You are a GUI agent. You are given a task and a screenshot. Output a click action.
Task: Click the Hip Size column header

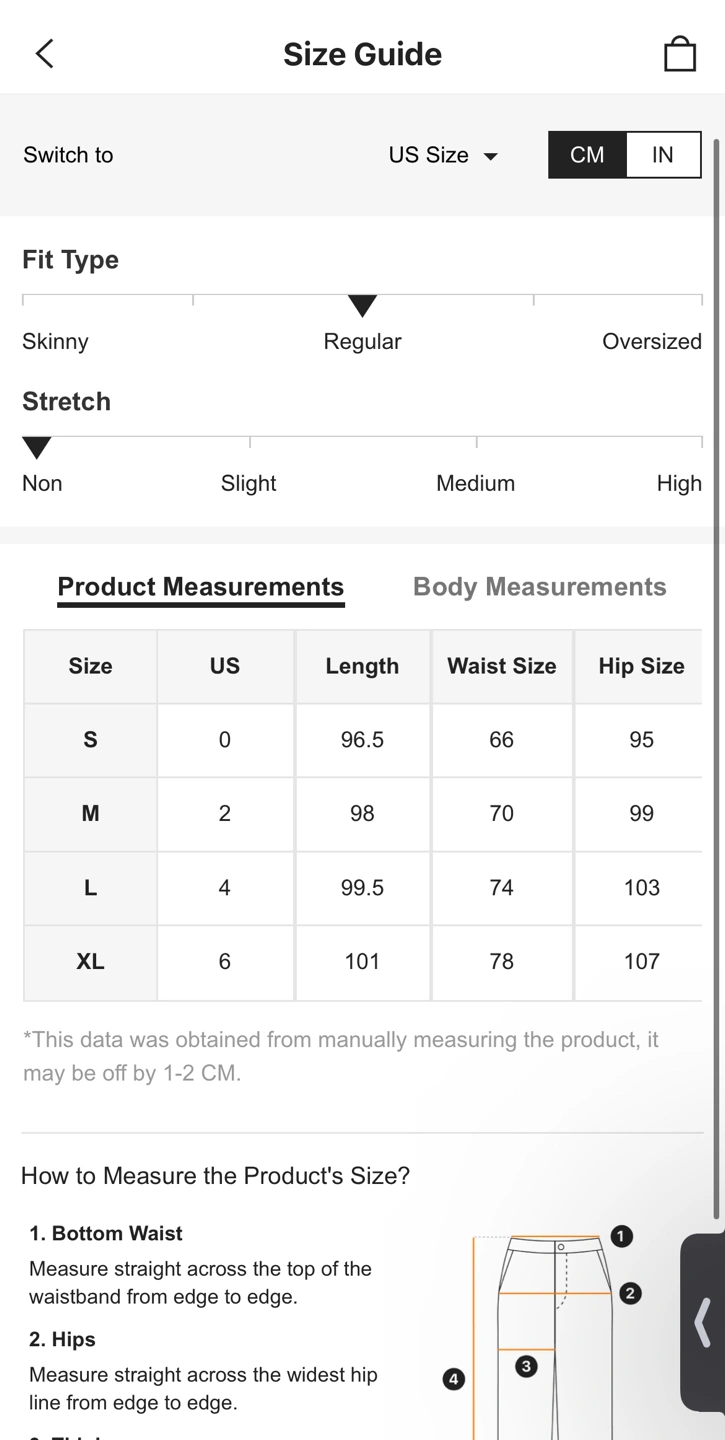pyautogui.click(x=641, y=666)
